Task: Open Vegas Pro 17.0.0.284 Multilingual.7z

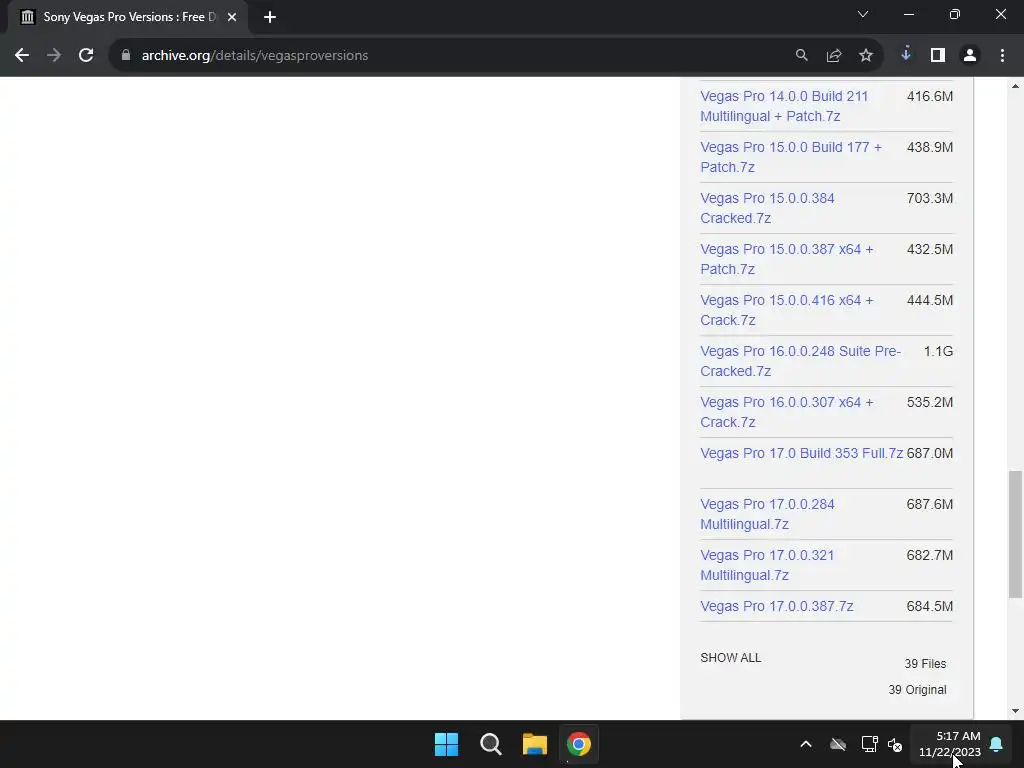Action: pos(767,514)
